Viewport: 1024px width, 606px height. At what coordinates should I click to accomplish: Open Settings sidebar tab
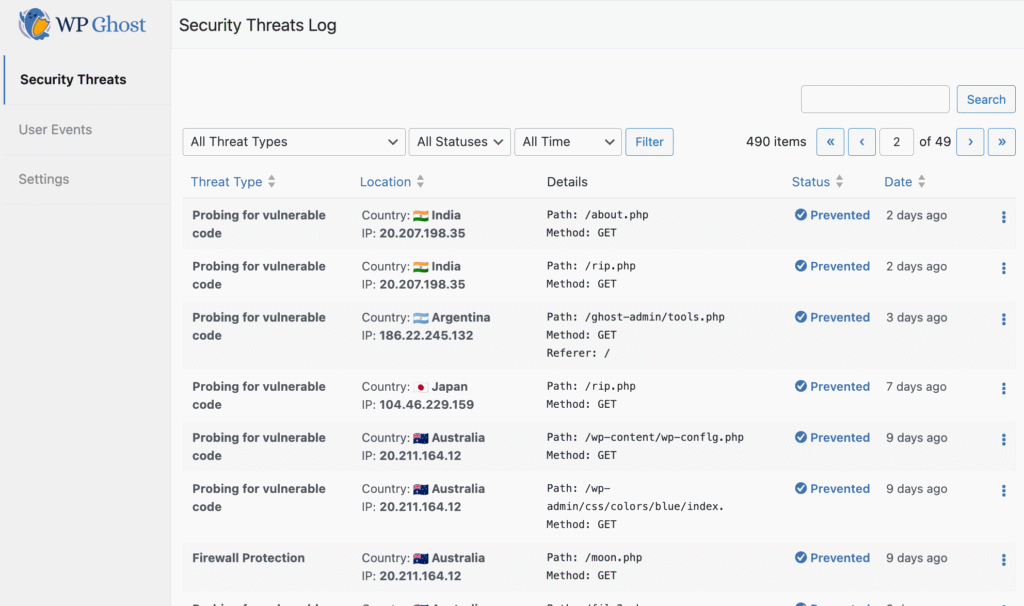coord(87,179)
